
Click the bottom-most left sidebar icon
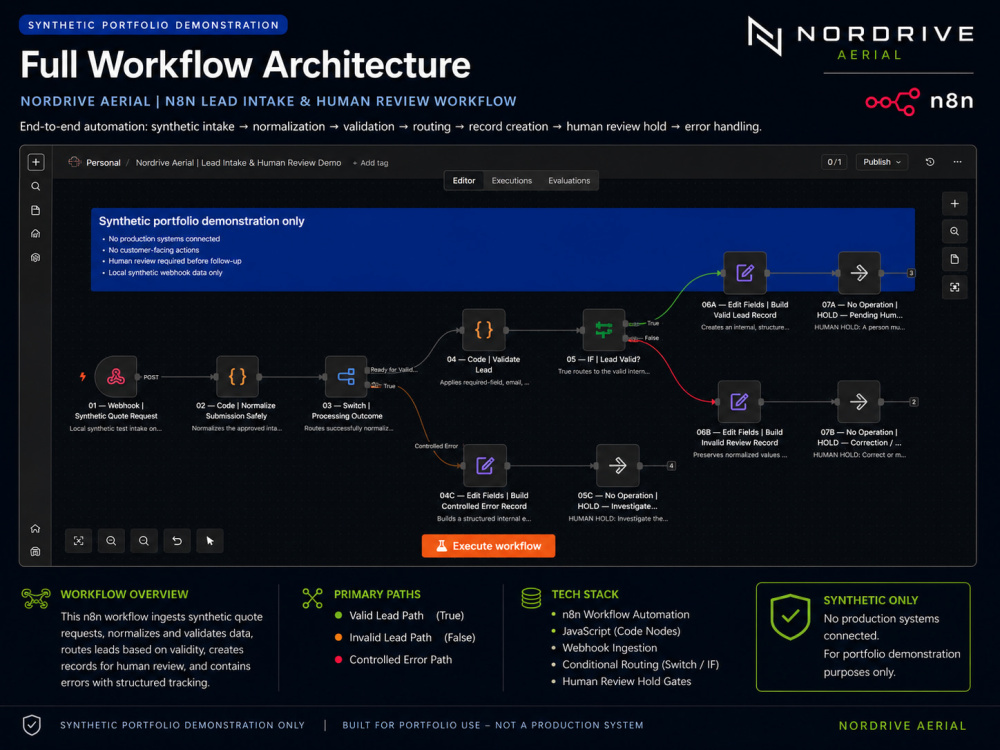[x=35, y=552]
